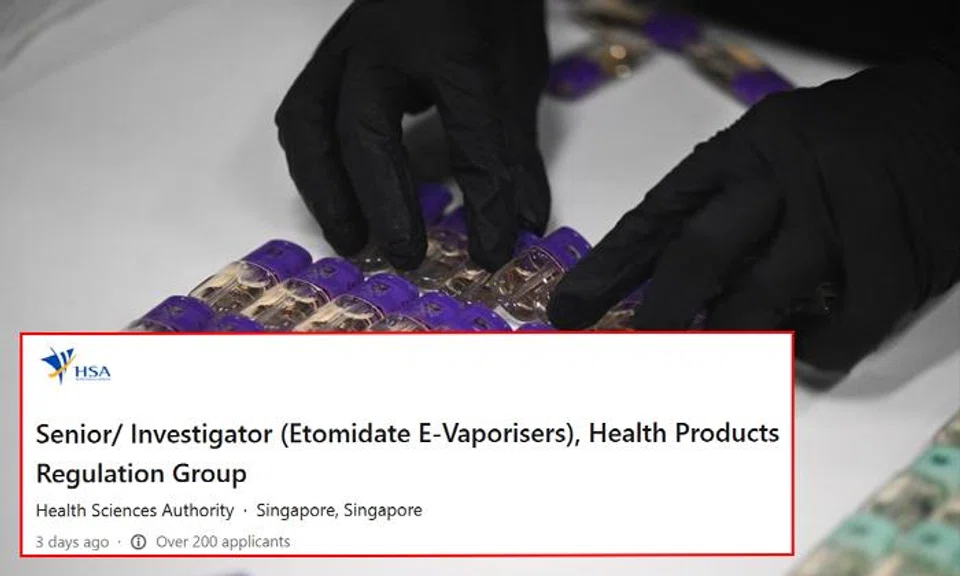The height and width of the screenshot is (576, 960).
Task: Open the Health Sciences Authority company link
Action: (135, 511)
